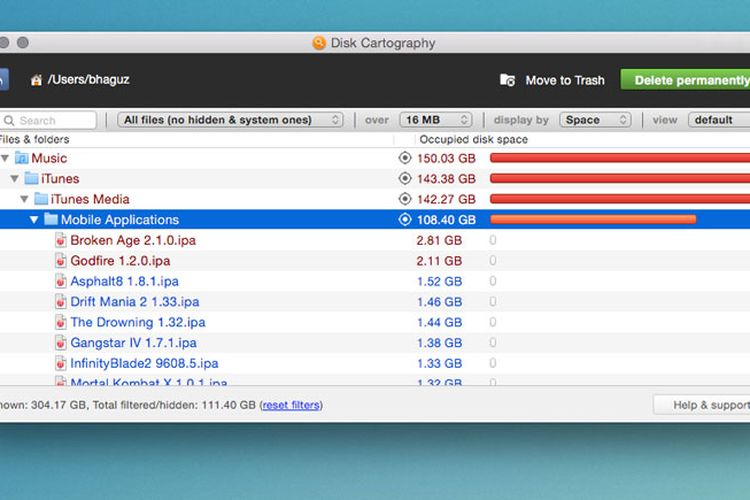Click the Godfire 1.2.0.ipa file icon
Screen dimensions: 750x500
(60, 261)
